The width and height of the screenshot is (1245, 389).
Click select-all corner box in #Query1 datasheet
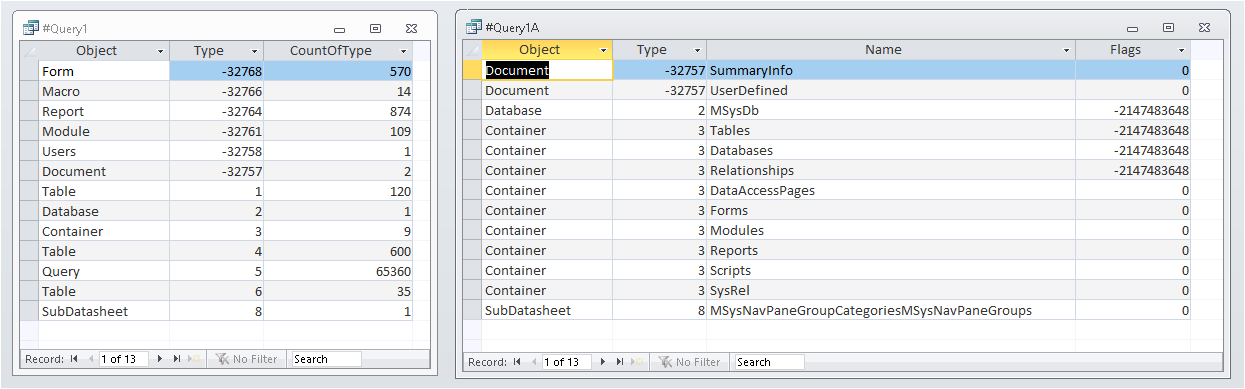pos(30,51)
